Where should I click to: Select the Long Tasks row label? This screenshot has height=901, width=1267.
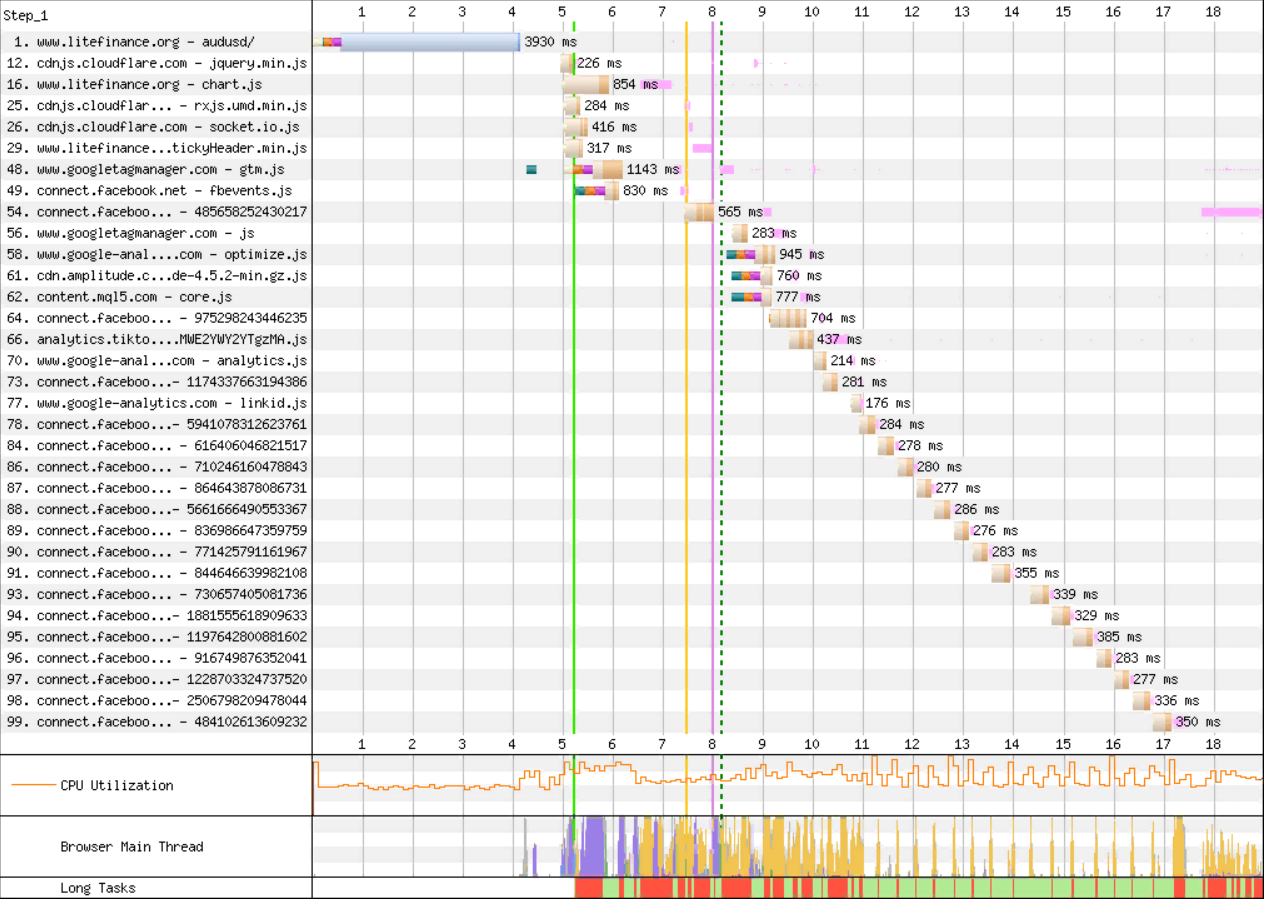click(98, 888)
